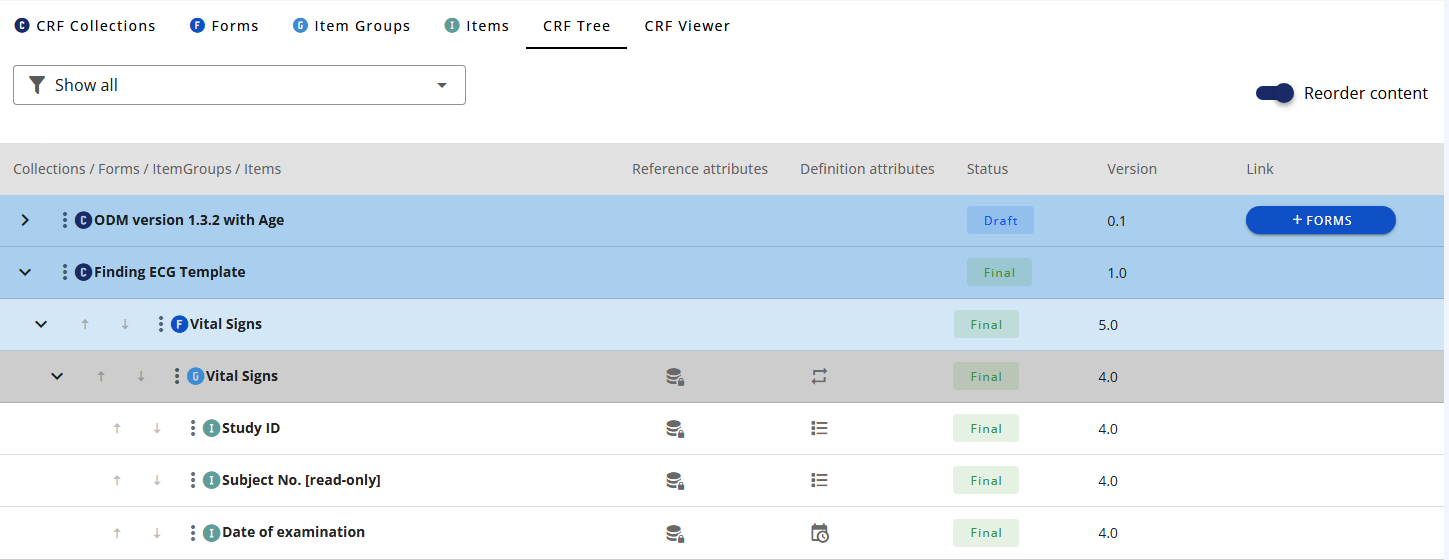Image resolution: width=1449 pixels, height=560 pixels.
Task: Toggle the Reorder content switch
Action: click(x=1275, y=93)
